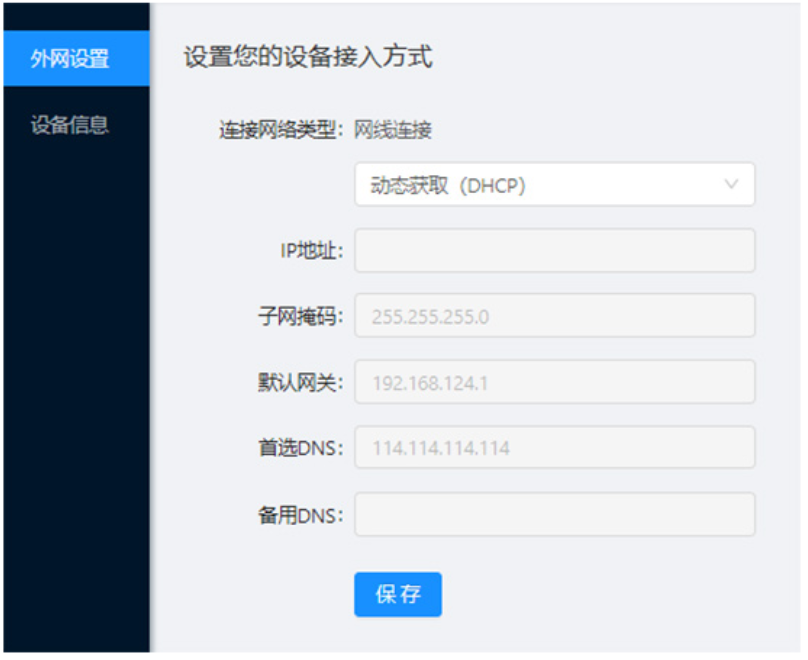
Task: Open the 动态获取 (DHCP) dropdown
Action: click(554, 184)
